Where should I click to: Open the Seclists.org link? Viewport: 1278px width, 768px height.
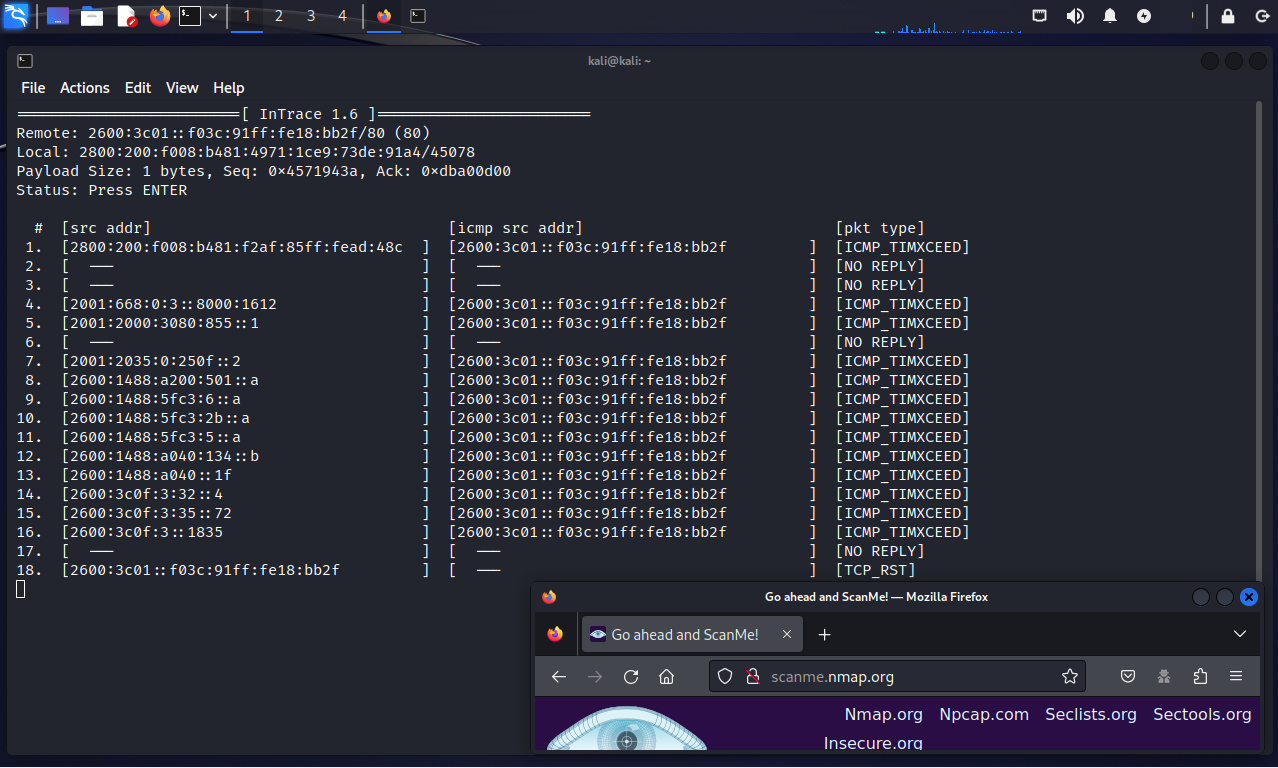[x=1090, y=714]
